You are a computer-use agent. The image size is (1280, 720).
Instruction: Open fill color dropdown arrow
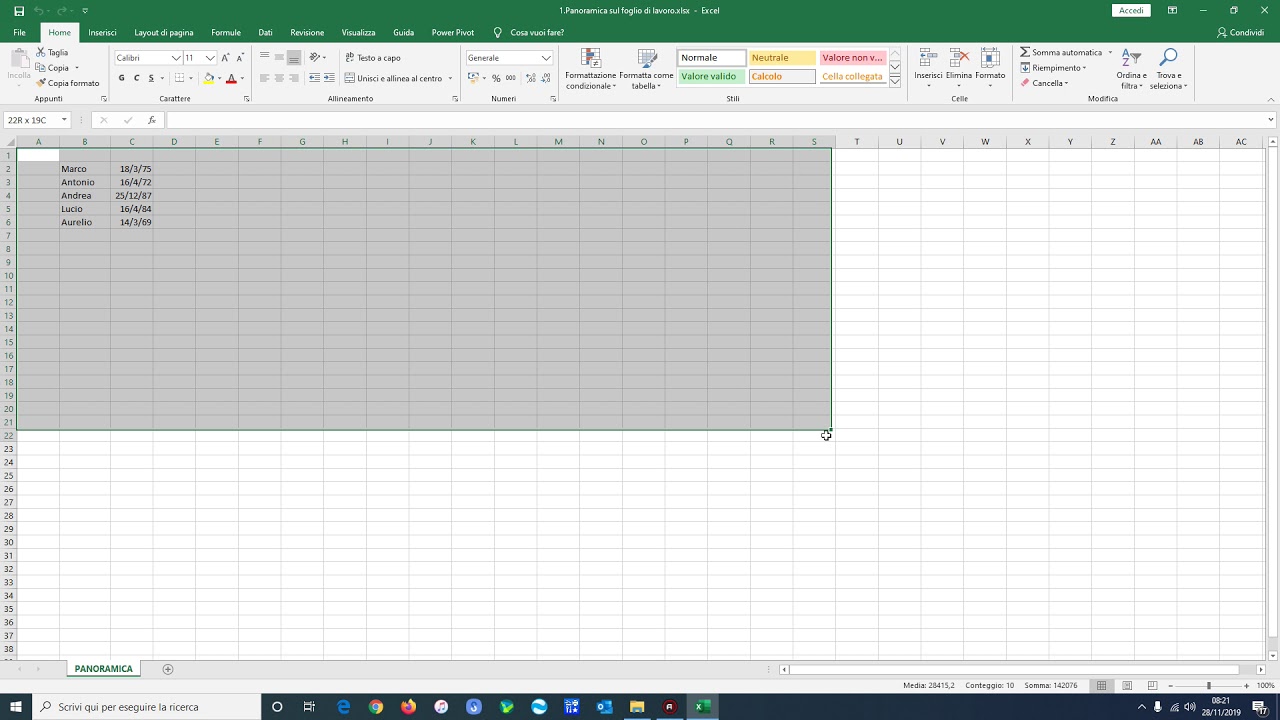coord(220,78)
